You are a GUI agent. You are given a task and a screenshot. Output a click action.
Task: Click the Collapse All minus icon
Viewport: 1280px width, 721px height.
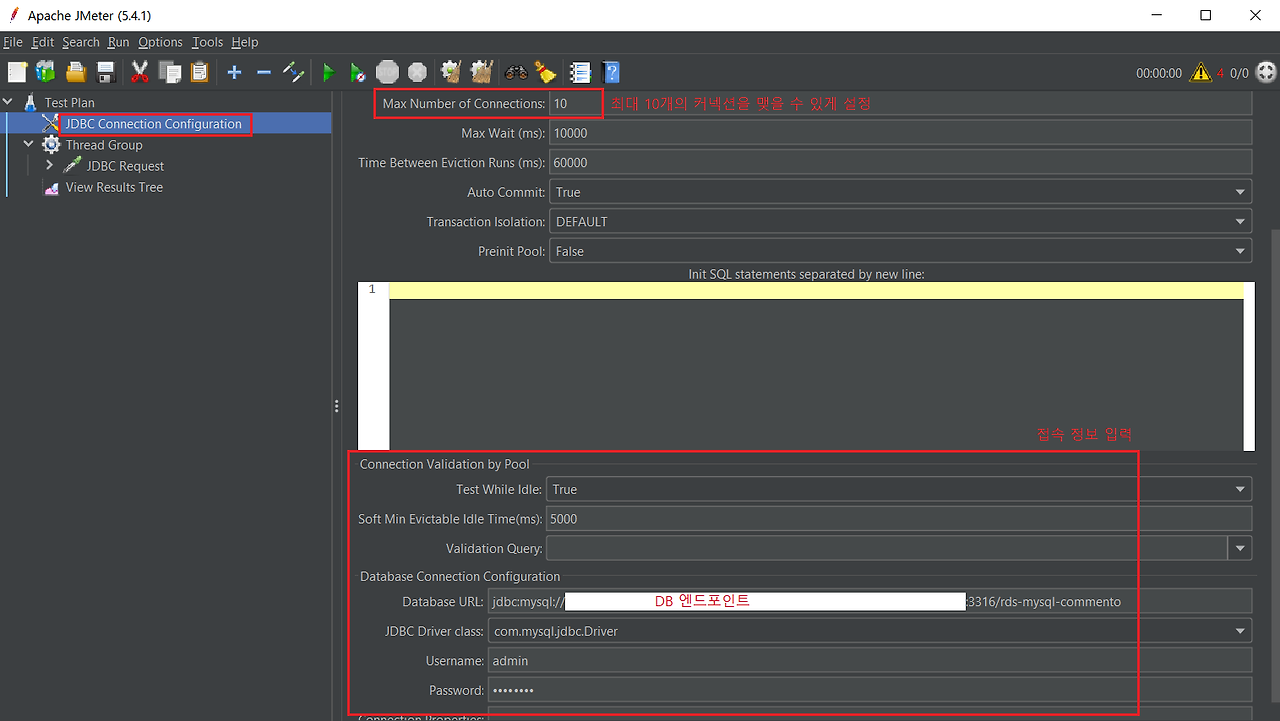[x=264, y=72]
